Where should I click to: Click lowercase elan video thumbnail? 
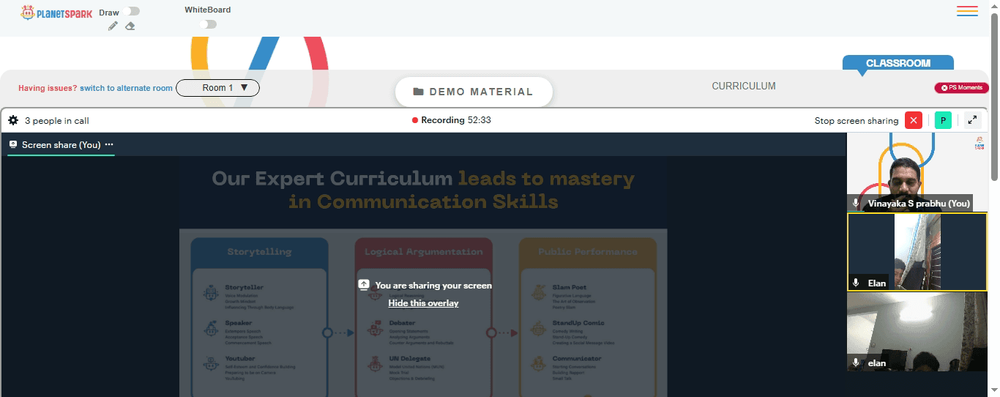[x=916, y=332]
